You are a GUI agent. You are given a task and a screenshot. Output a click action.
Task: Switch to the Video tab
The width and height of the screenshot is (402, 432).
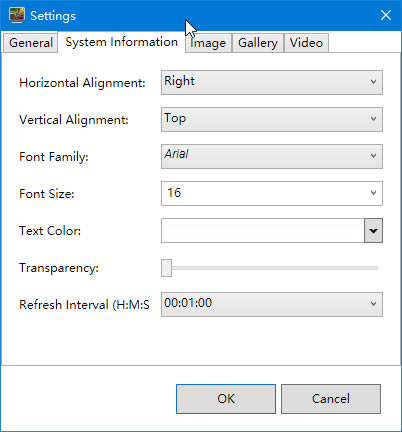(x=306, y=43)
